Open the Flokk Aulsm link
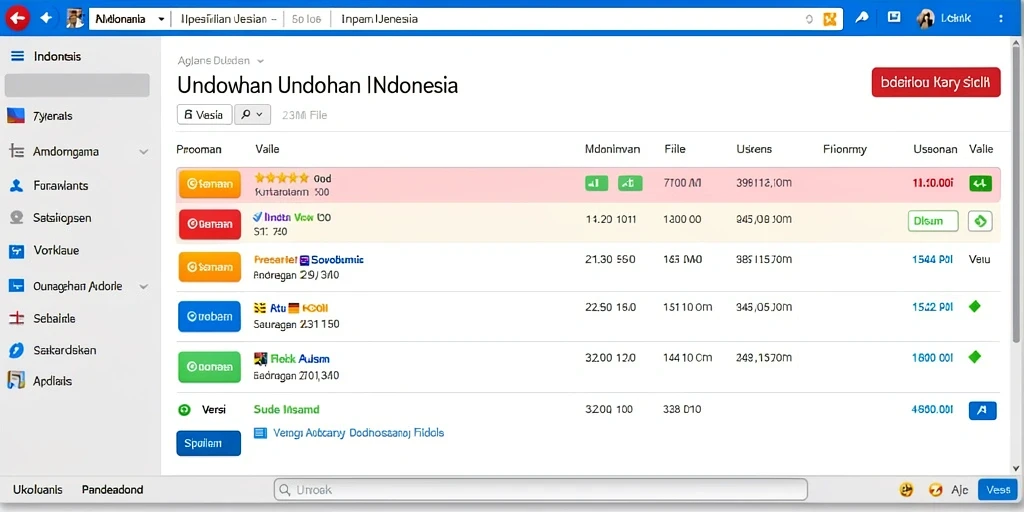 coord(300,359)
